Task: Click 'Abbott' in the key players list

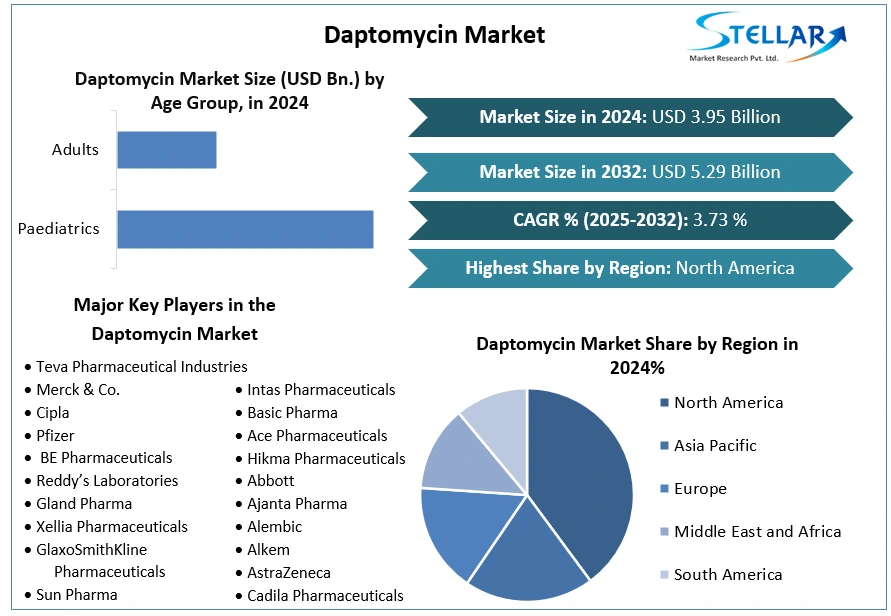Action: 270,481
